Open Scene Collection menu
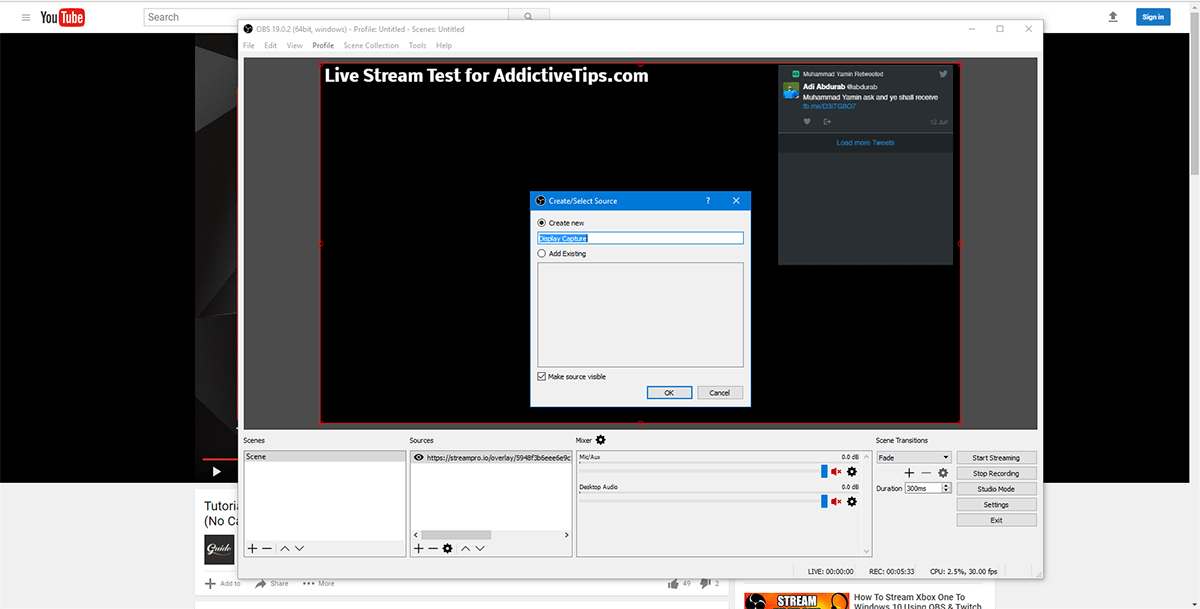The width and height of the screenshot is (1200, 609). pos(371,45)
